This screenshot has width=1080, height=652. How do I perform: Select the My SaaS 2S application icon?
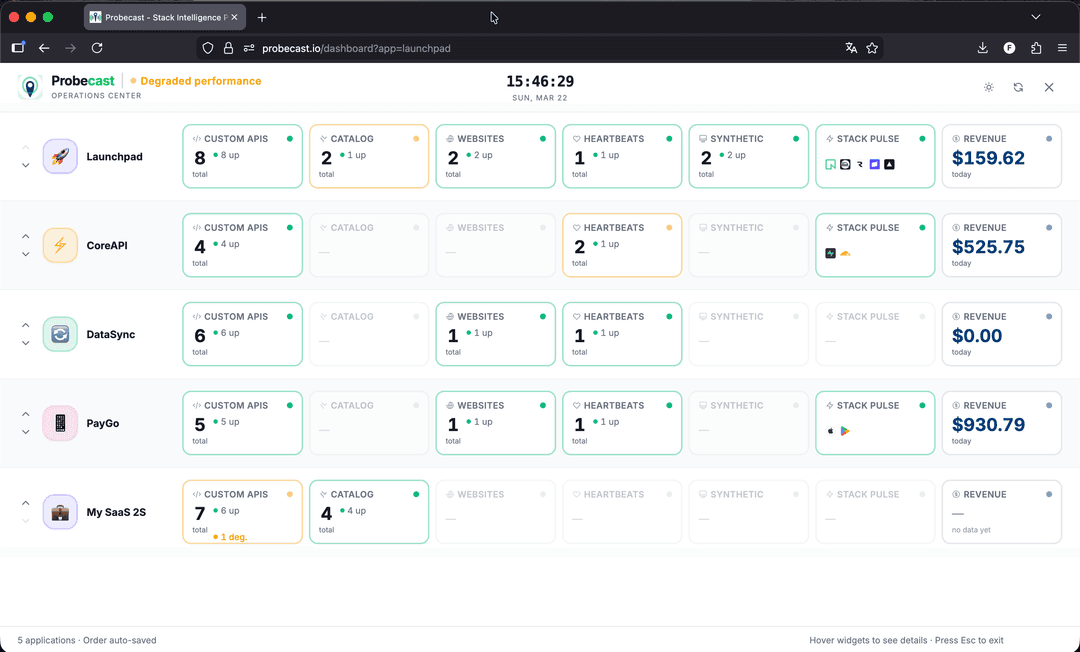pos(60,512)
